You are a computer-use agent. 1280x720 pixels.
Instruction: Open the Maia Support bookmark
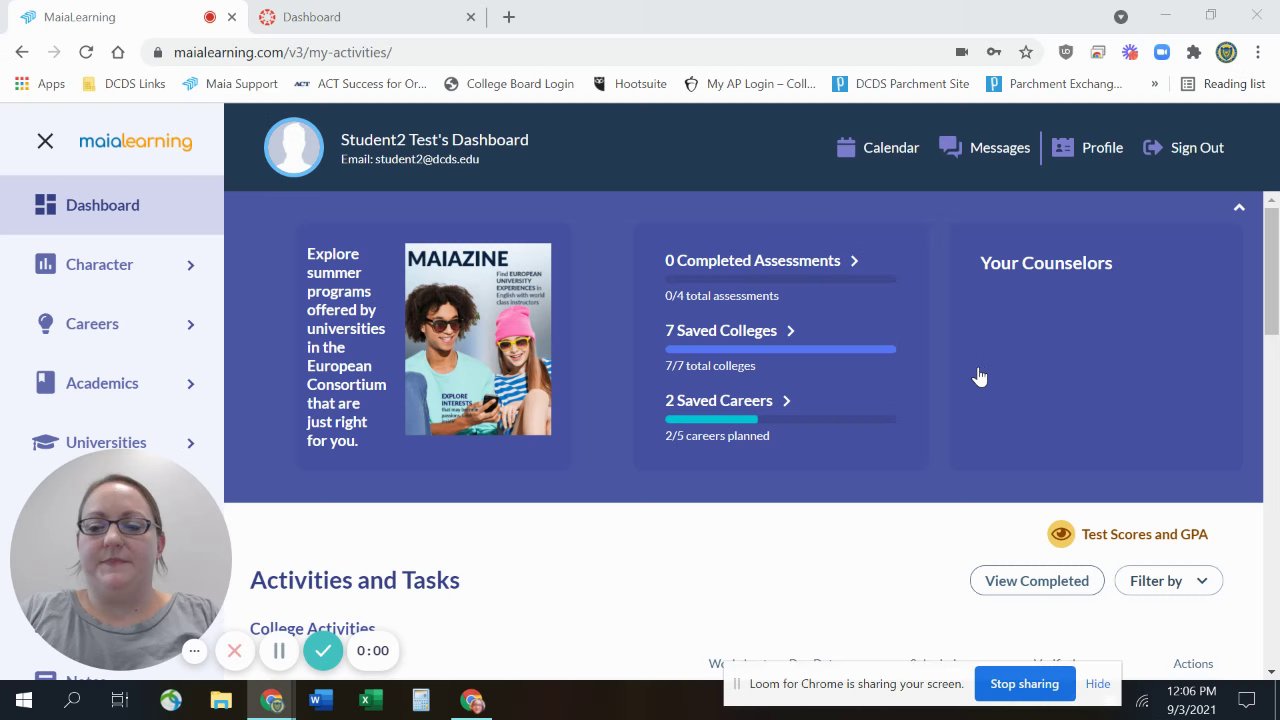tap(230, 84)
